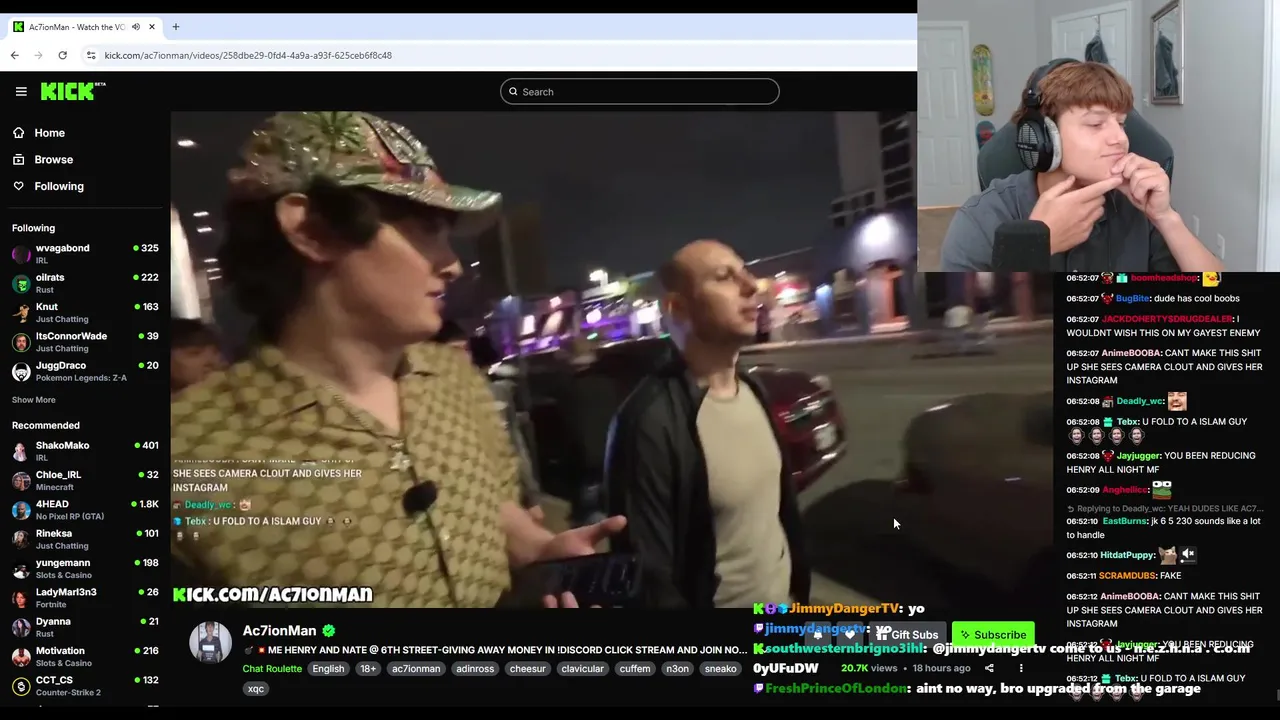The height and width of the screenshot is (720, 1280).
Task: Go forward with browser forward arrow
Action: coord(39,55)
